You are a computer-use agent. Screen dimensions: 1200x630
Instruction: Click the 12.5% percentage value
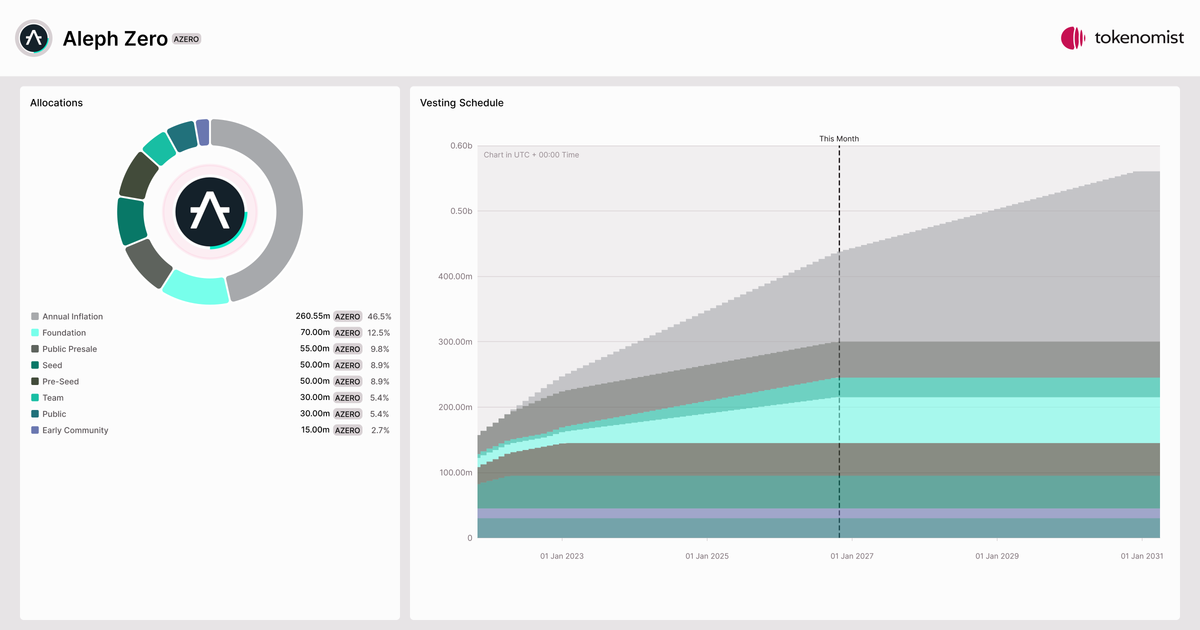(379, 333)
